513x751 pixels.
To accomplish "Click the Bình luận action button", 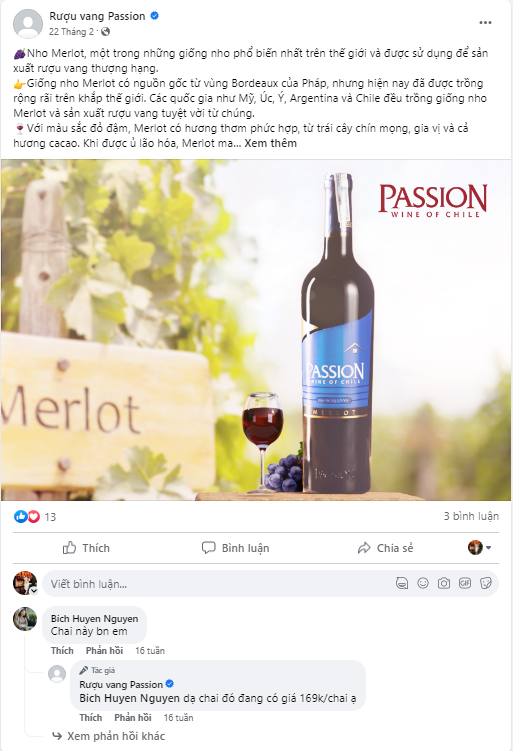I will (x=236, y=548).
